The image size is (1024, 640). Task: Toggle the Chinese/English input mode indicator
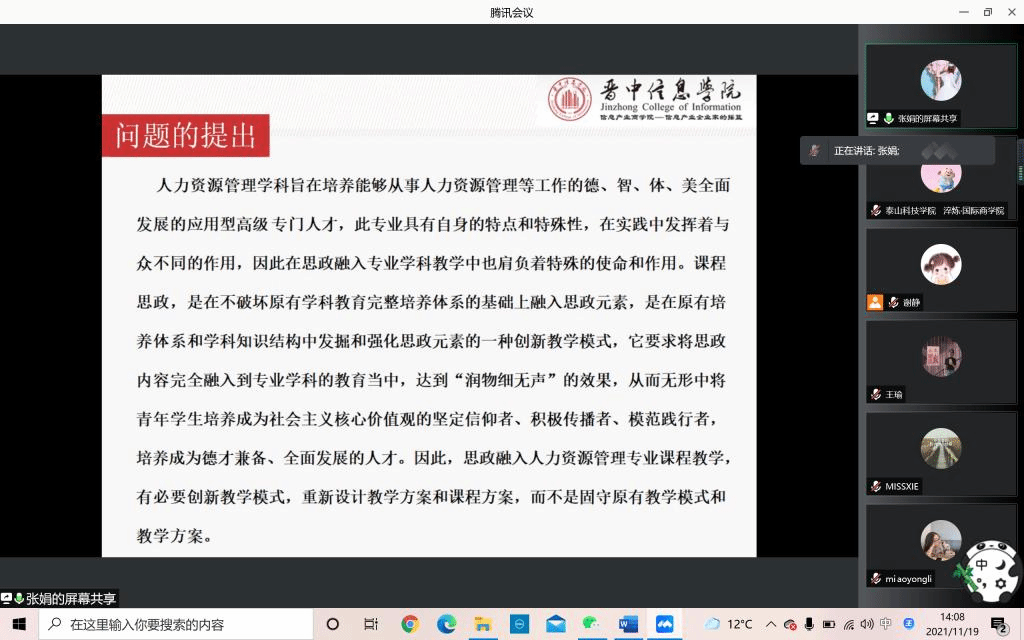[886, 624]
